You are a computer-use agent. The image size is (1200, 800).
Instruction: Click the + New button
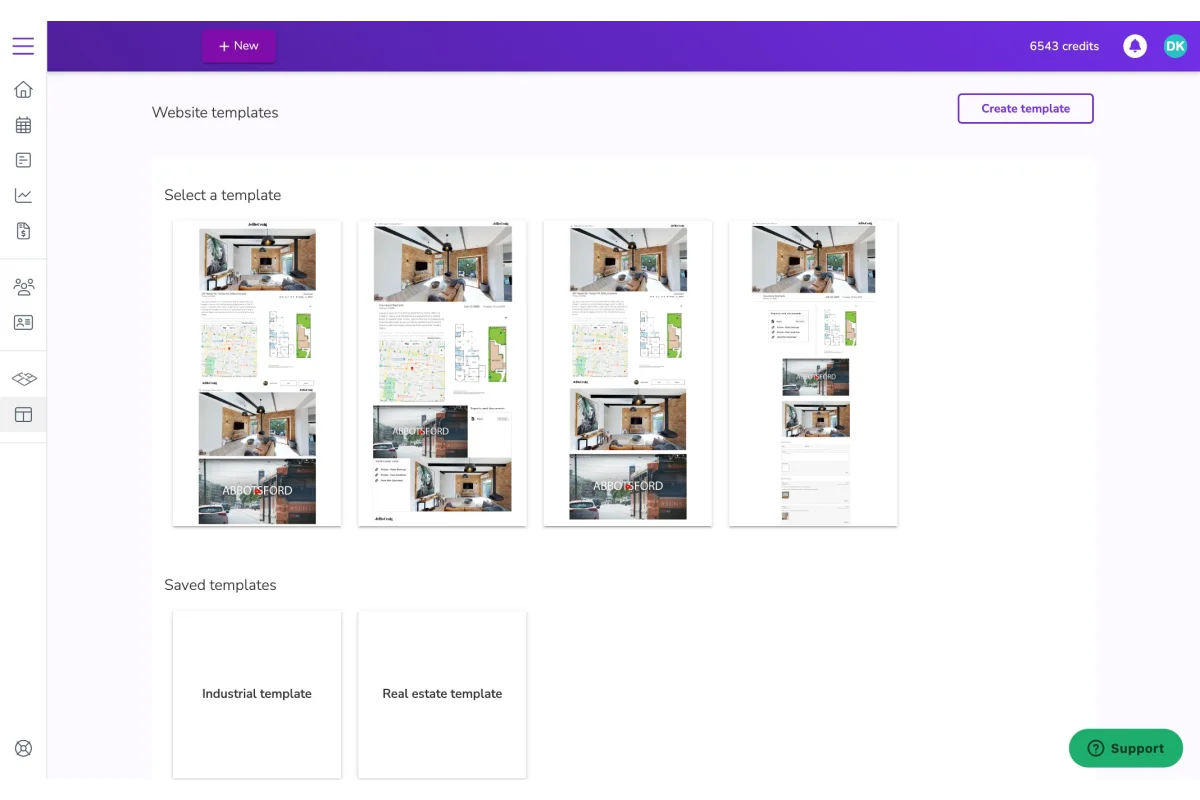tap(239, 46)
